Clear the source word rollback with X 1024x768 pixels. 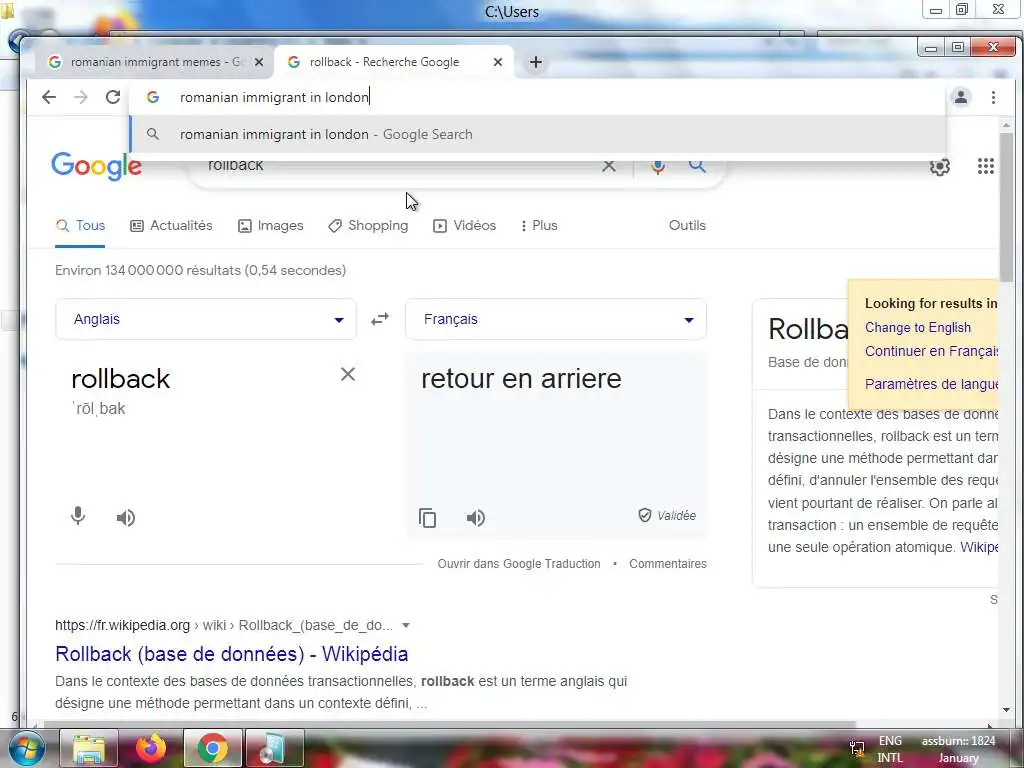point(348,374)
